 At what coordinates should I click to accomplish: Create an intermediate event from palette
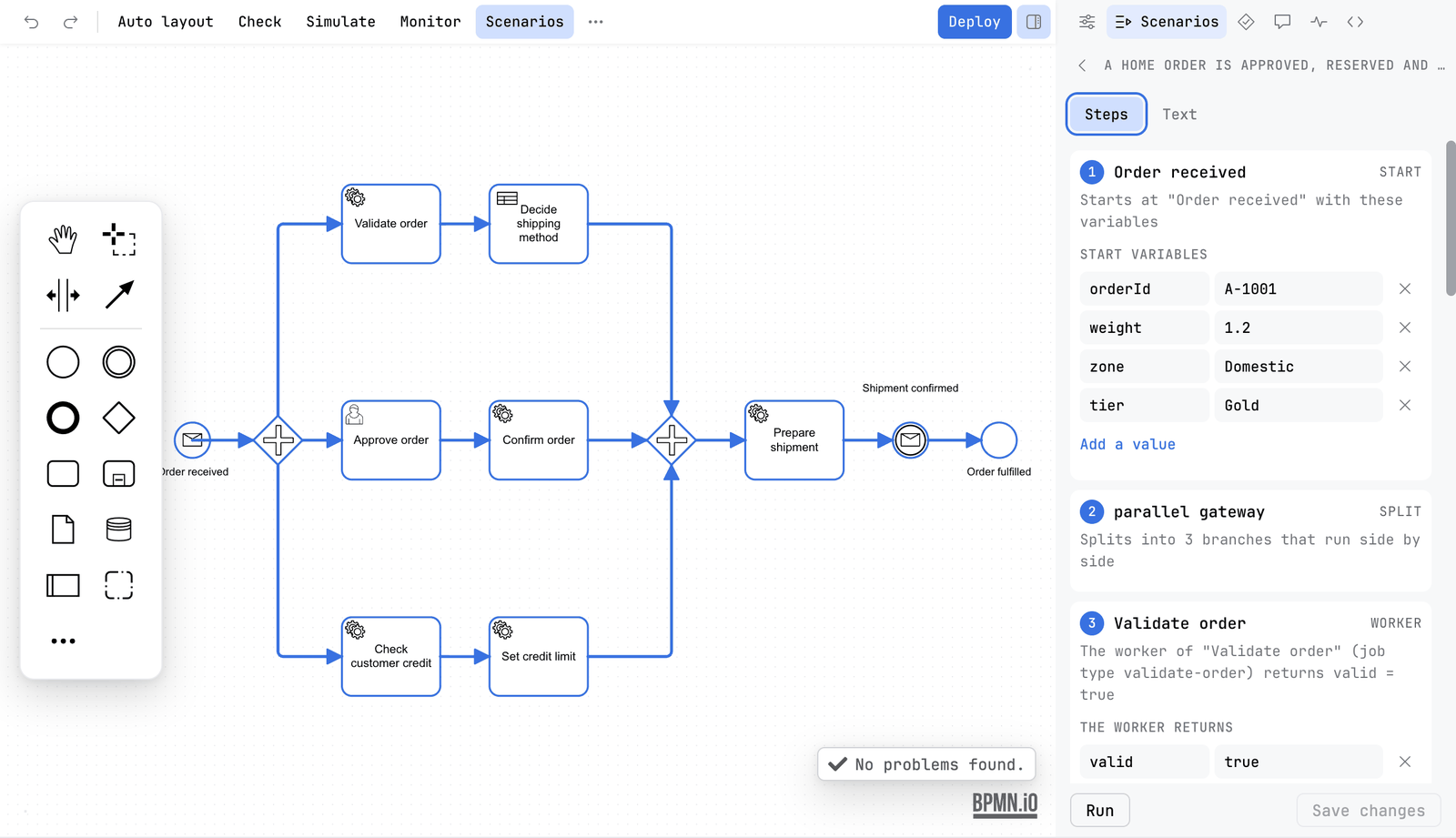119,362
